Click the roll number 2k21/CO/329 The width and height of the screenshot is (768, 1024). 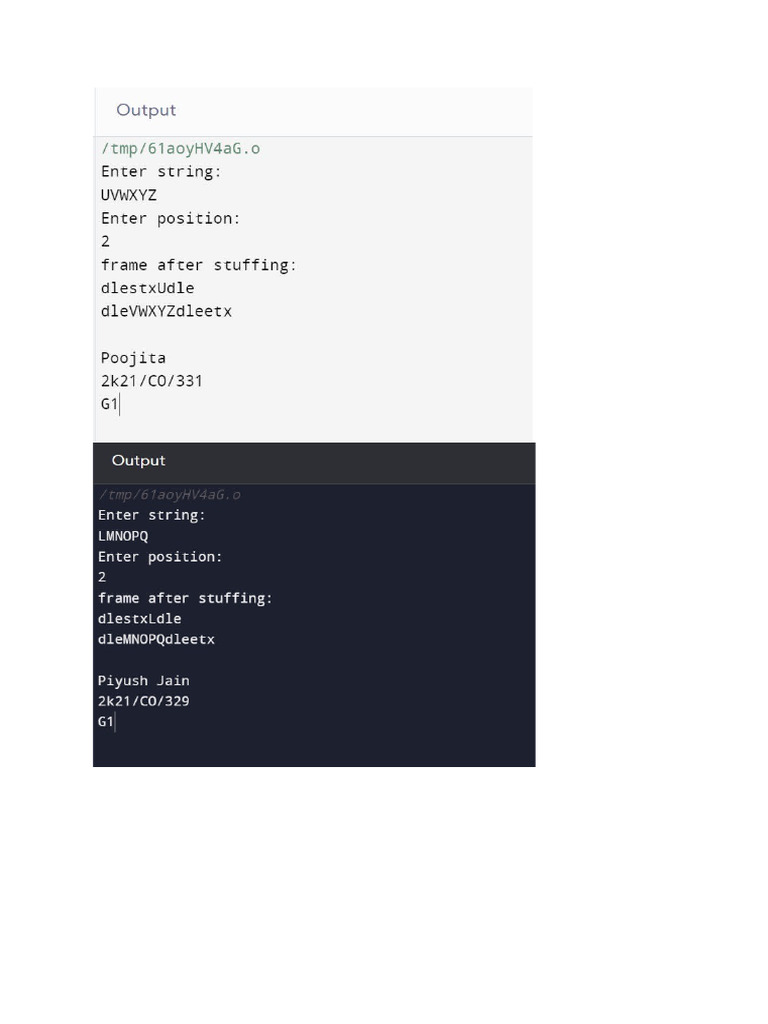(143, 701)
